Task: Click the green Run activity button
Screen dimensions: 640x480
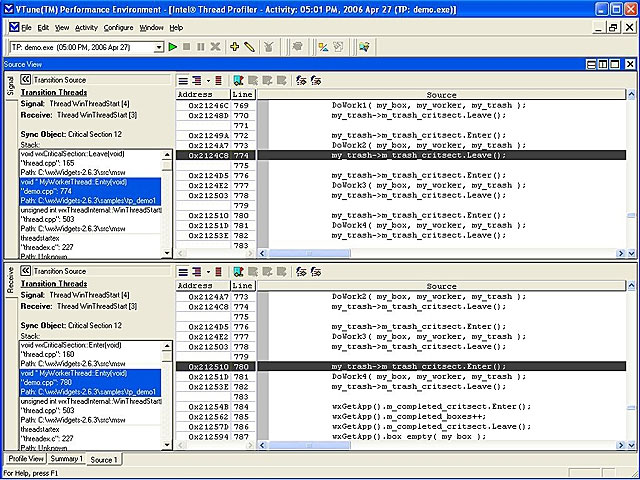Action: (x=173, y=46)
